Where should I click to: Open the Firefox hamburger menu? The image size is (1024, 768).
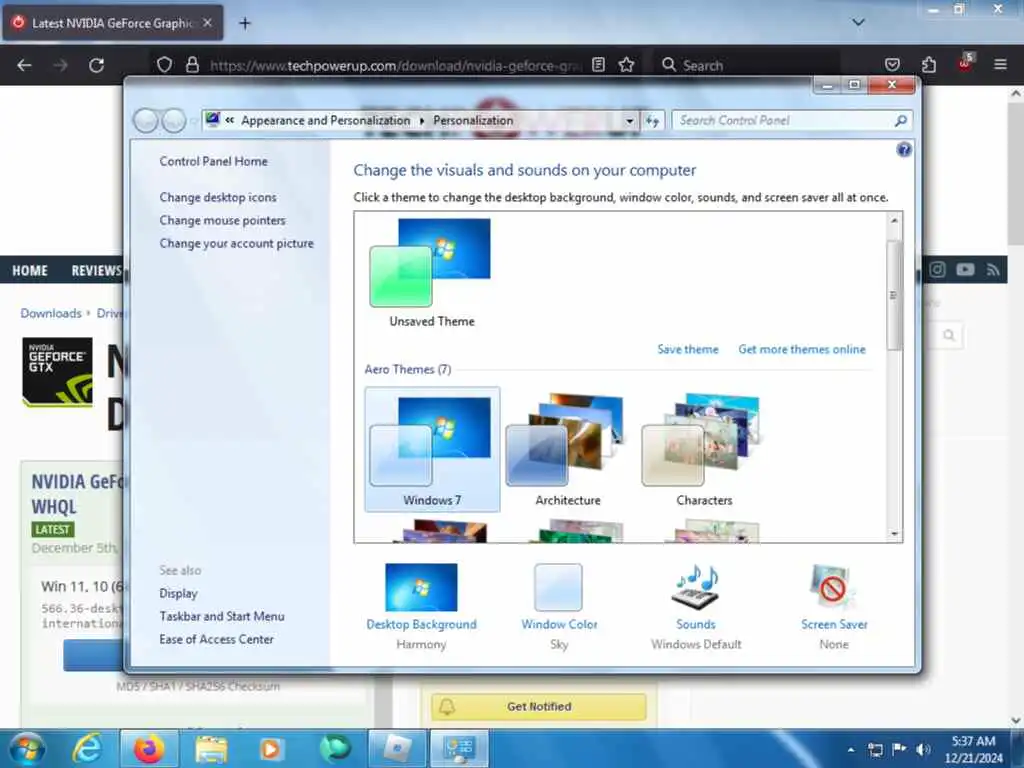1000,65
